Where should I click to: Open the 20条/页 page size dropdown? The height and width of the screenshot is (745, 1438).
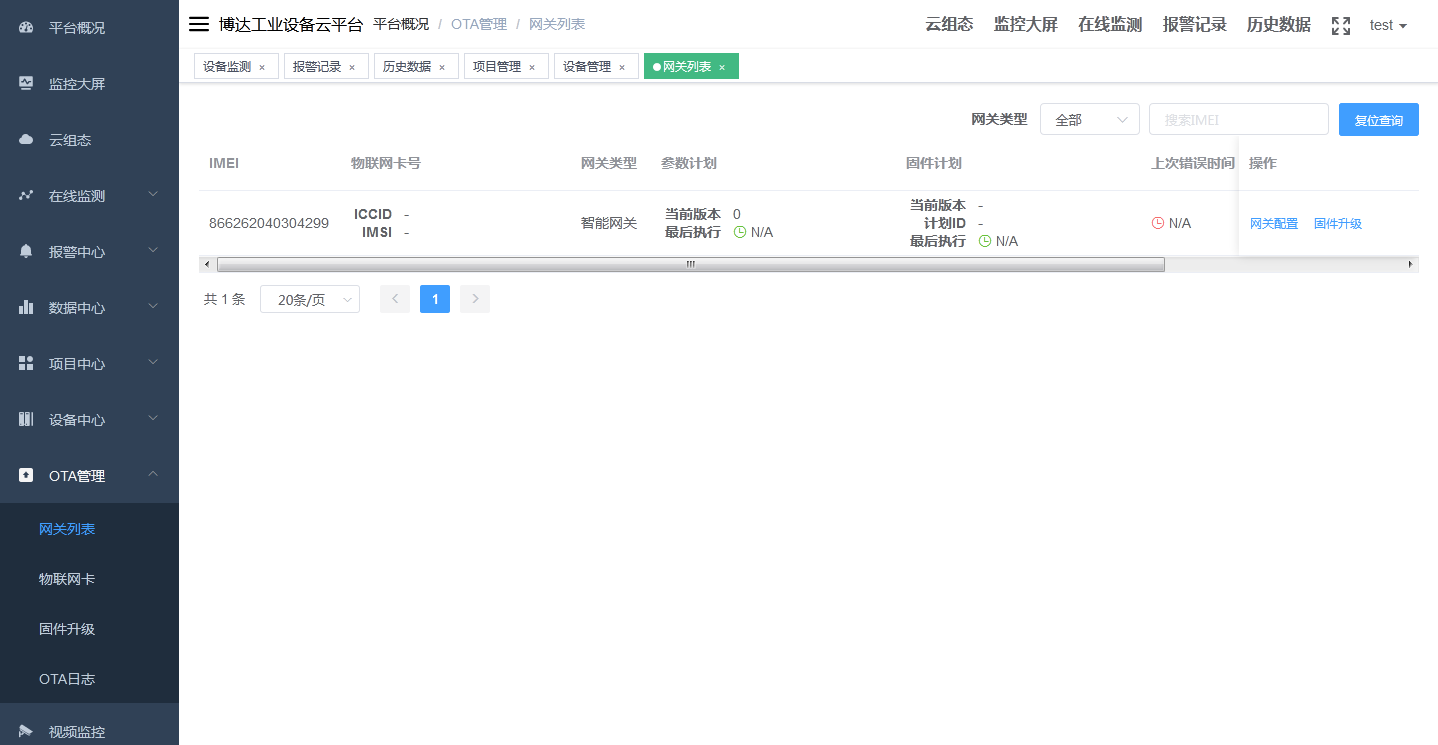point(309,298)
